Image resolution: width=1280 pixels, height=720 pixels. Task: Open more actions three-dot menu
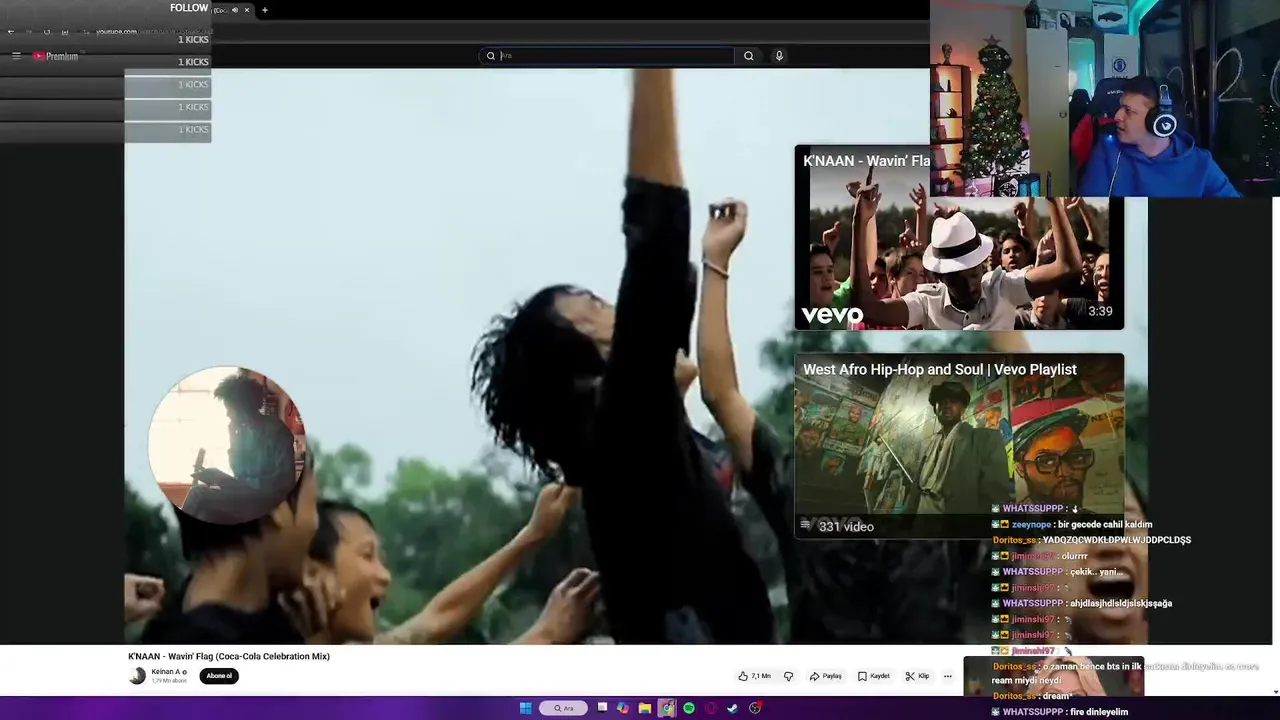coord(947,676)
